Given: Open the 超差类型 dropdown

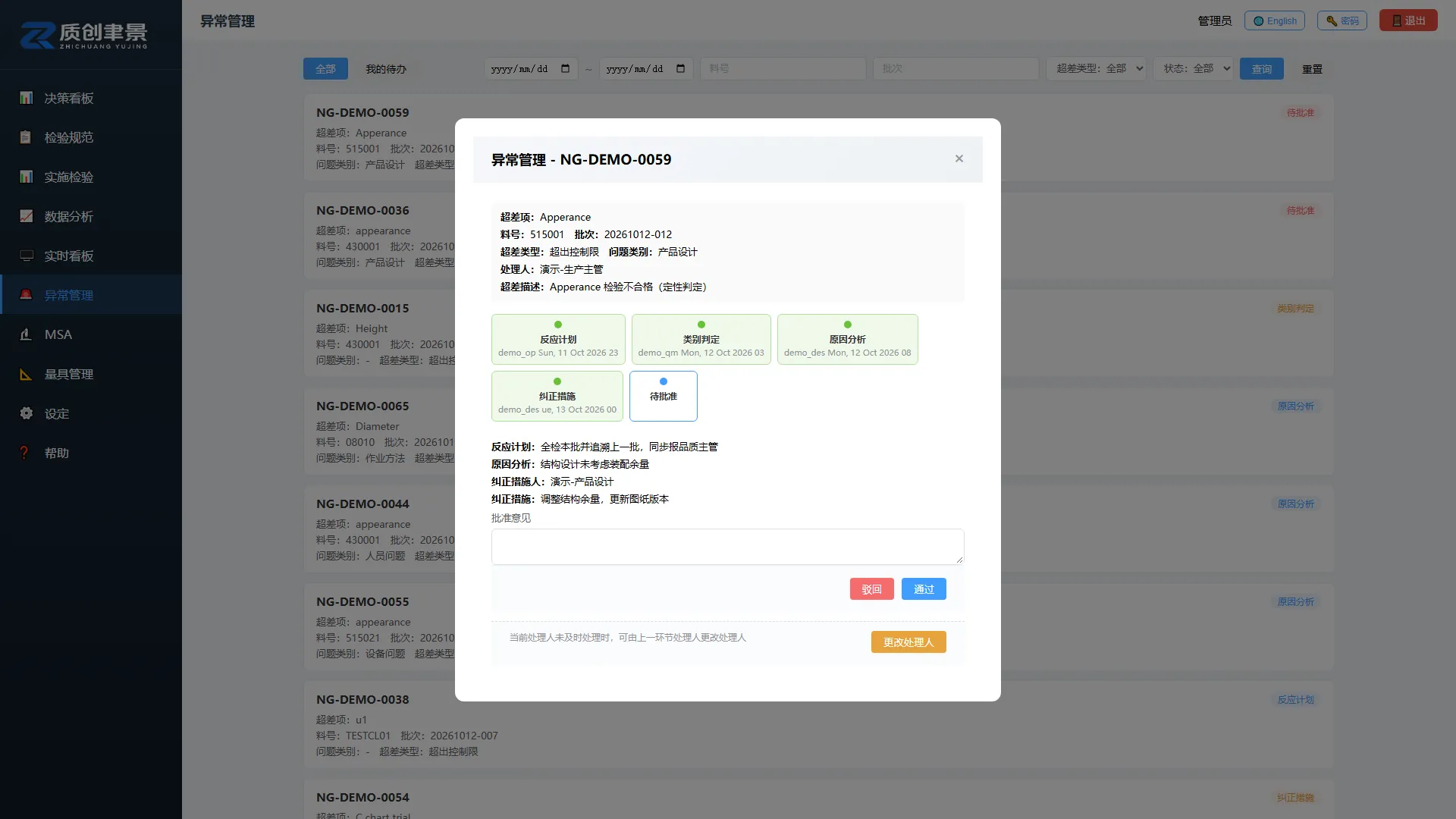Looking at the screenshot, I should coord(1096,68).
